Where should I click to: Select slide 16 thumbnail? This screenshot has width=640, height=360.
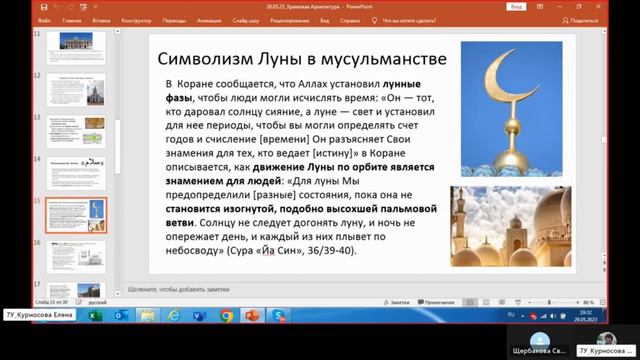[x=76, y=257]
